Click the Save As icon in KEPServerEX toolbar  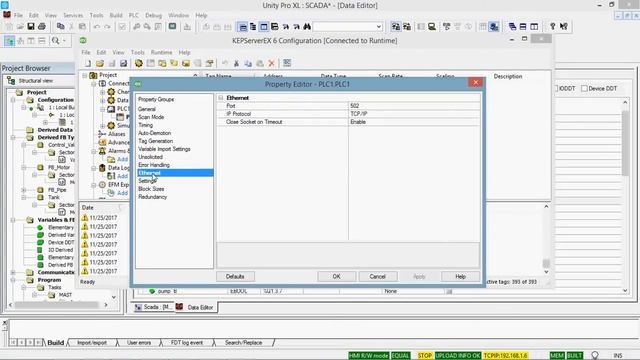(123, 63)
